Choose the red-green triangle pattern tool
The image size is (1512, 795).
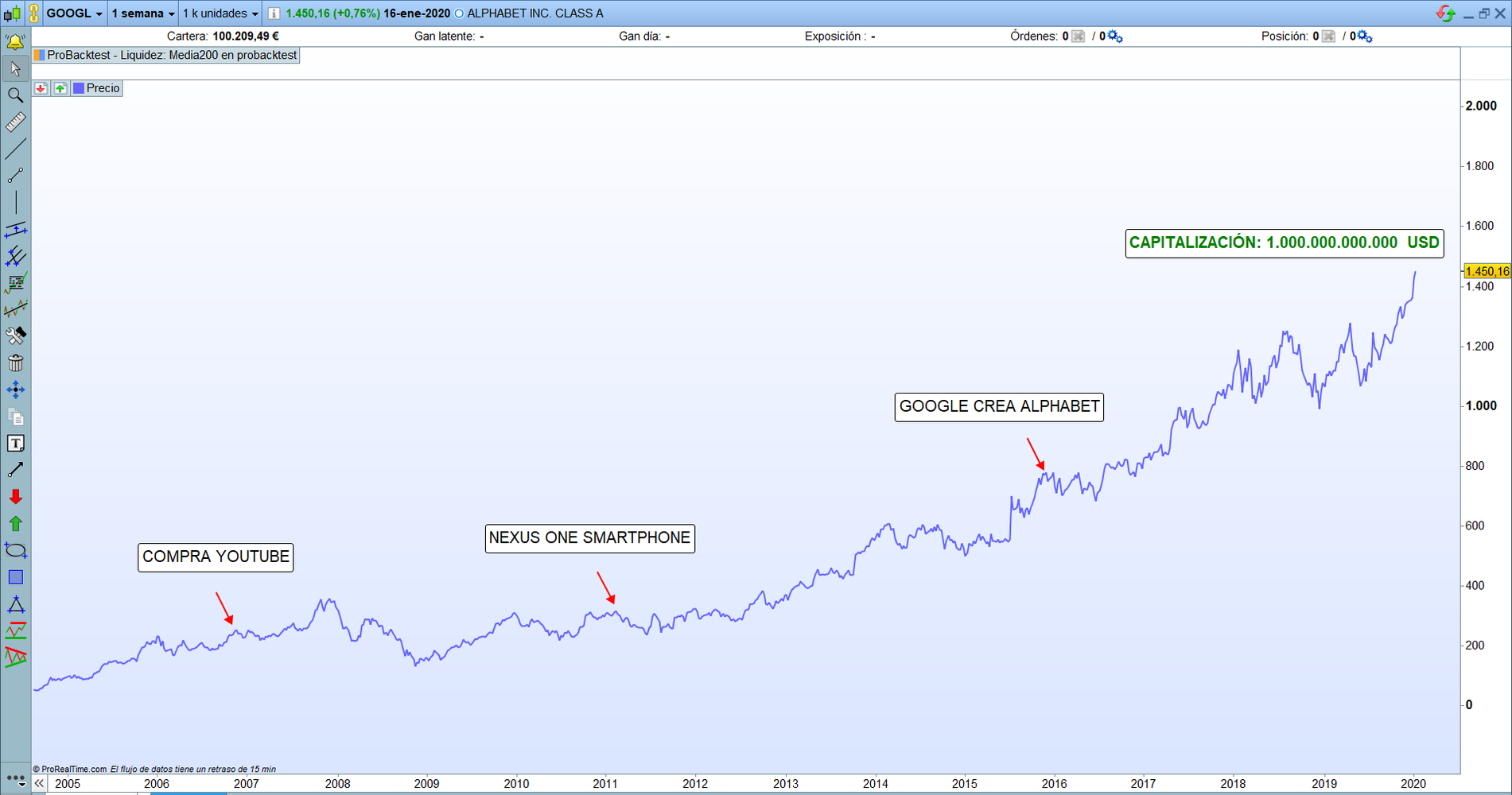15,657
